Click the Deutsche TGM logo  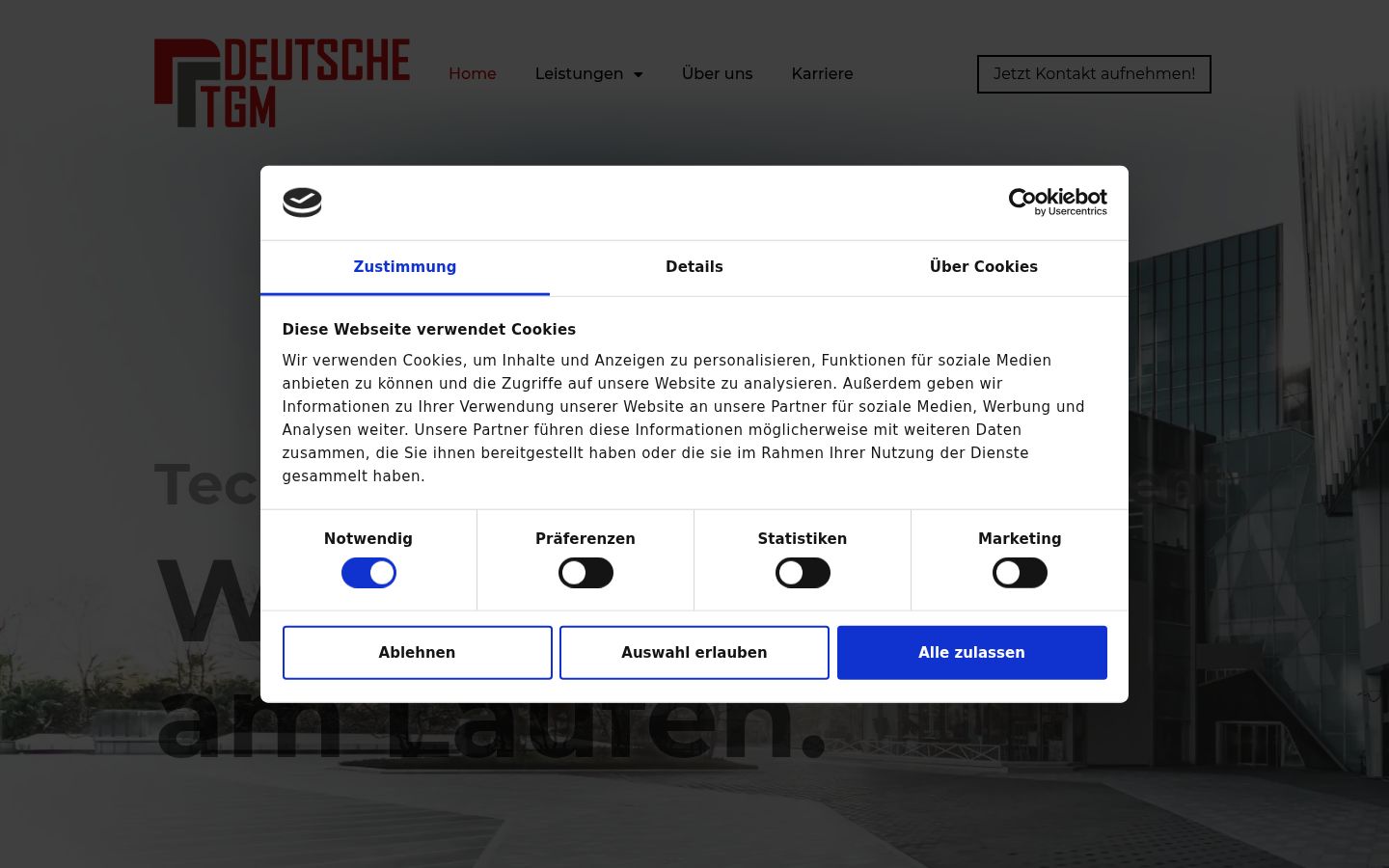[282, 83]
